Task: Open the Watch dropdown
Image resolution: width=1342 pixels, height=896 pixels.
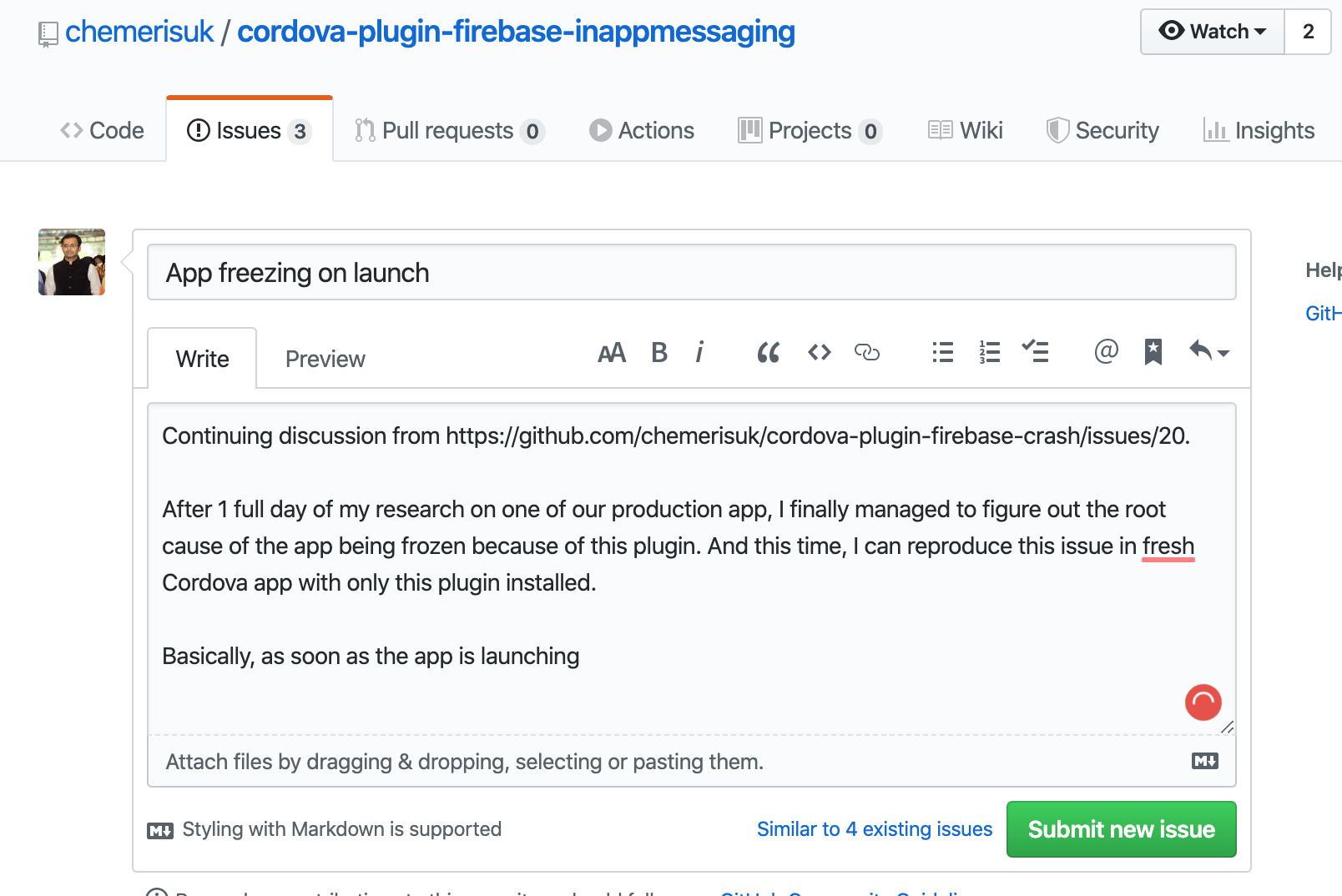Action: [1210, 31]
